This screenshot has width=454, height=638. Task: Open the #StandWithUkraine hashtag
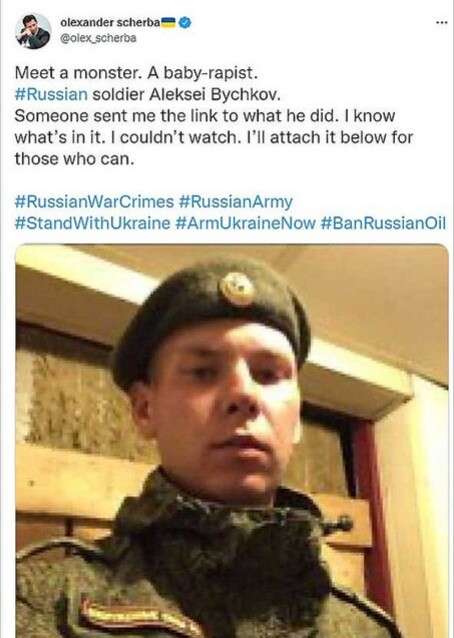92,223
